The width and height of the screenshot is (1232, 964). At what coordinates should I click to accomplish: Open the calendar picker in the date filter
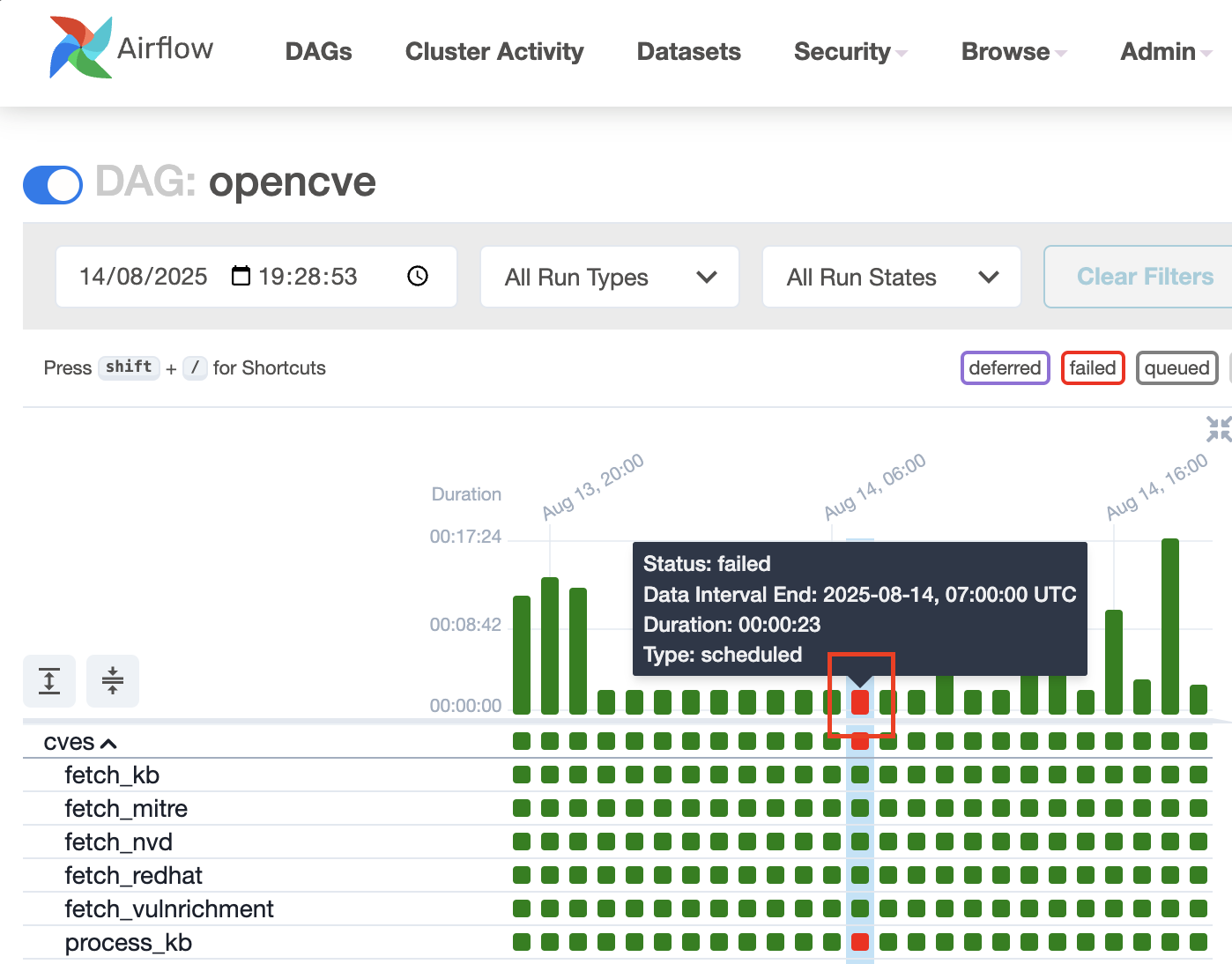[x=241, y=276]
